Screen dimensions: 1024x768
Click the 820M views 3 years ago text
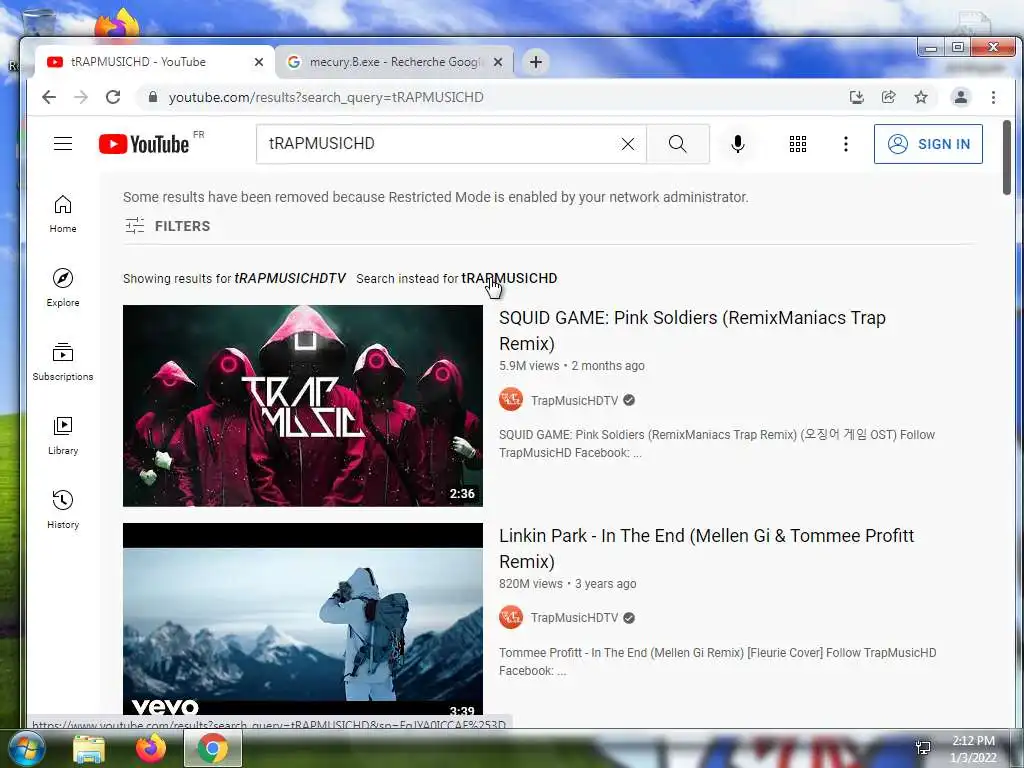point(568,584)
